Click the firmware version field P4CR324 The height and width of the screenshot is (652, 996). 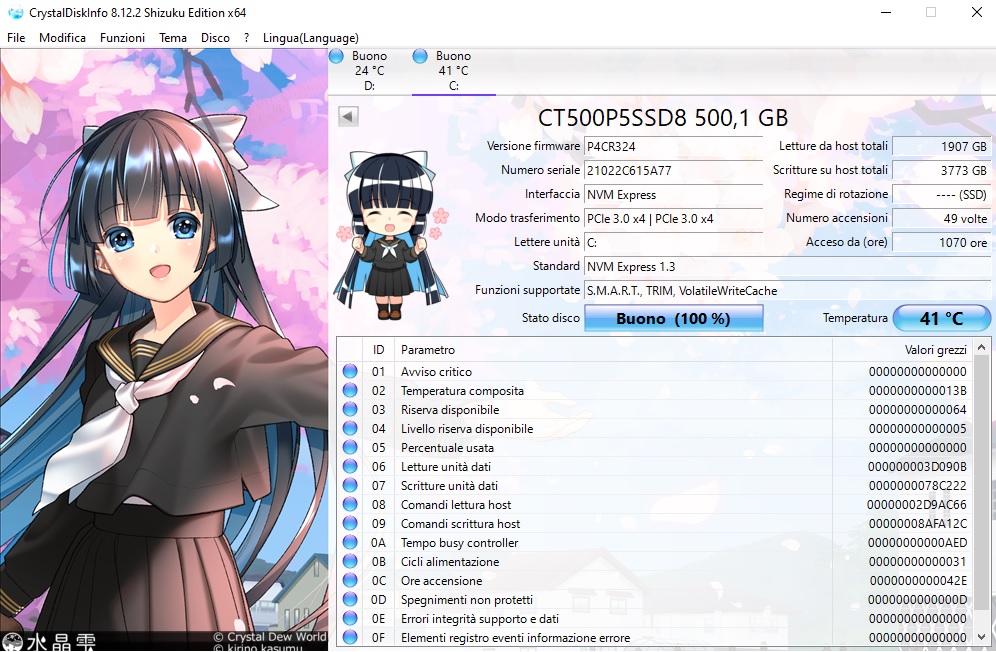[x=673, y=146]
